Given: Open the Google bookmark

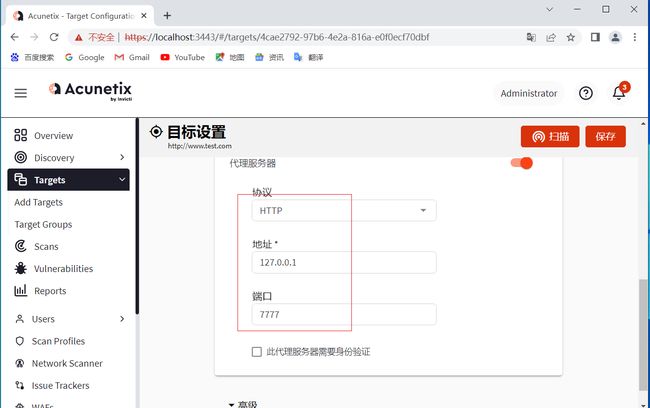Looking at the screenshot, I should 85,57.
